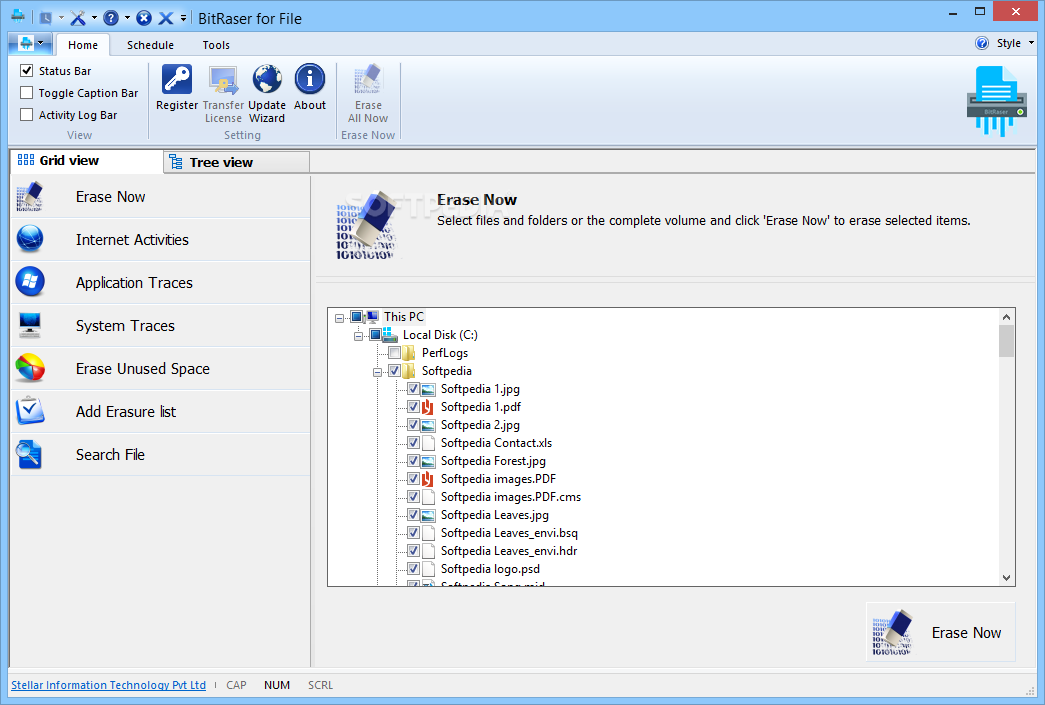Uncheck the Softpedia folder checkbox
Viewport: 1045px width, 705px height.
coord(395,370)
